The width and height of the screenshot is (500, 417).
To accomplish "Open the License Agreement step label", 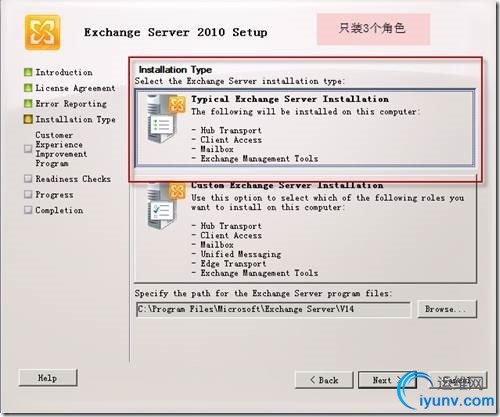I will [75, 88].
